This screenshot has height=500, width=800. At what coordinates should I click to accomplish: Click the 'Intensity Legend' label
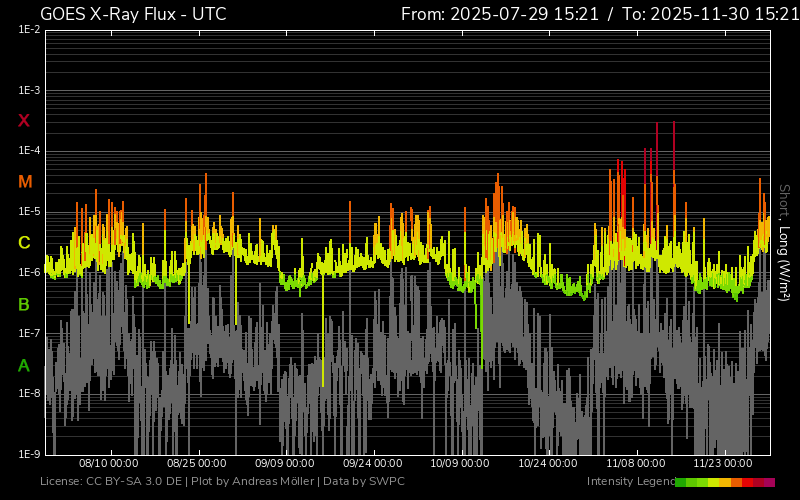point(631,481)
